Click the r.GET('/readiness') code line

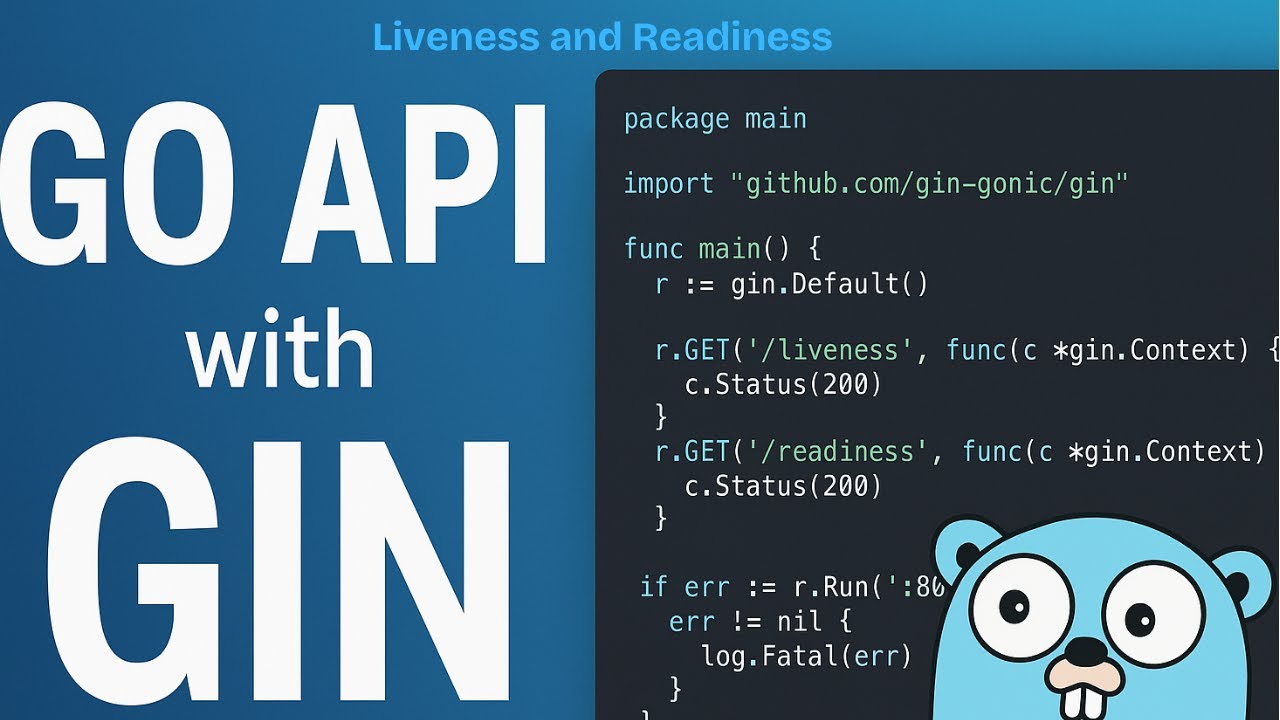[961, 452]
